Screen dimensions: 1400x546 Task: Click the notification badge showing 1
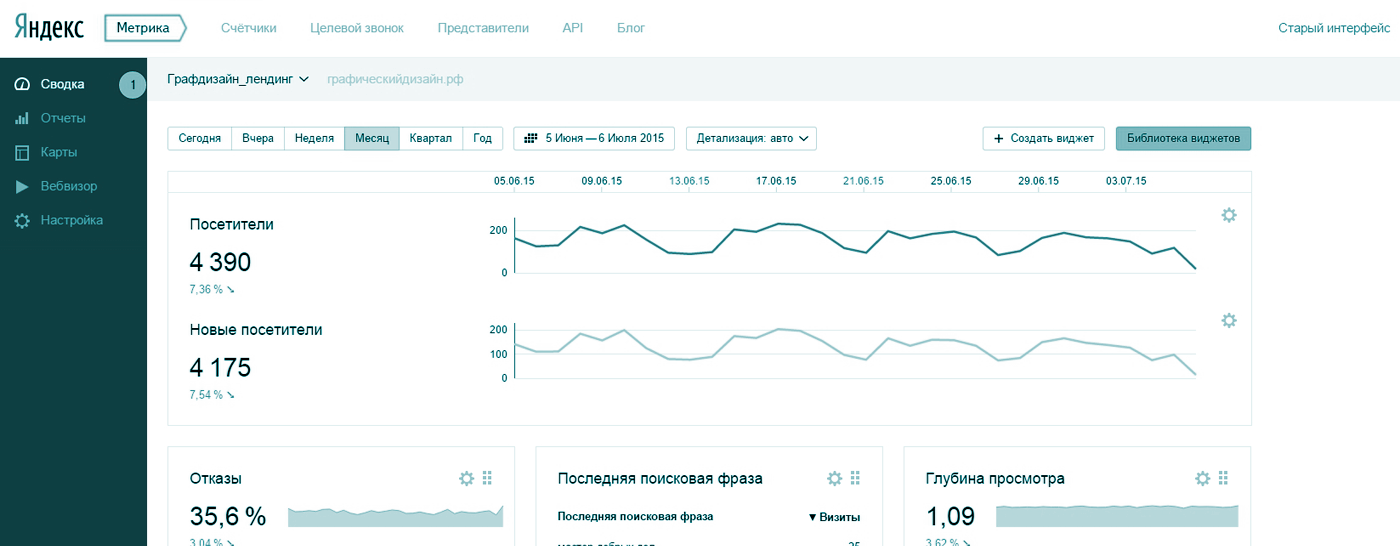133,85
